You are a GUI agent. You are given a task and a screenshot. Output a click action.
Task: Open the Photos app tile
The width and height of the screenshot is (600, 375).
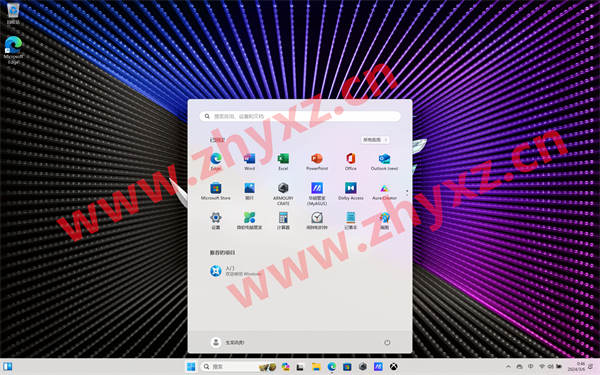tap(249, 191)
